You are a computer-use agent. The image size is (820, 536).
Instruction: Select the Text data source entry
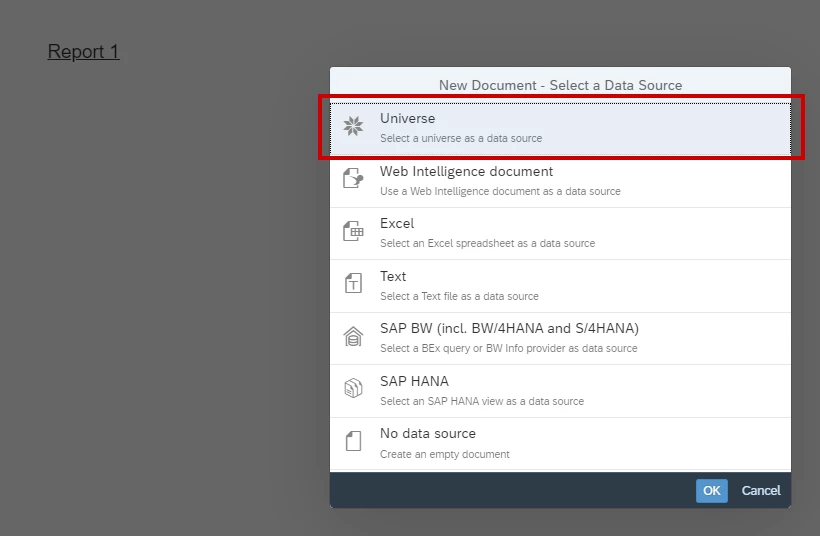560,286
